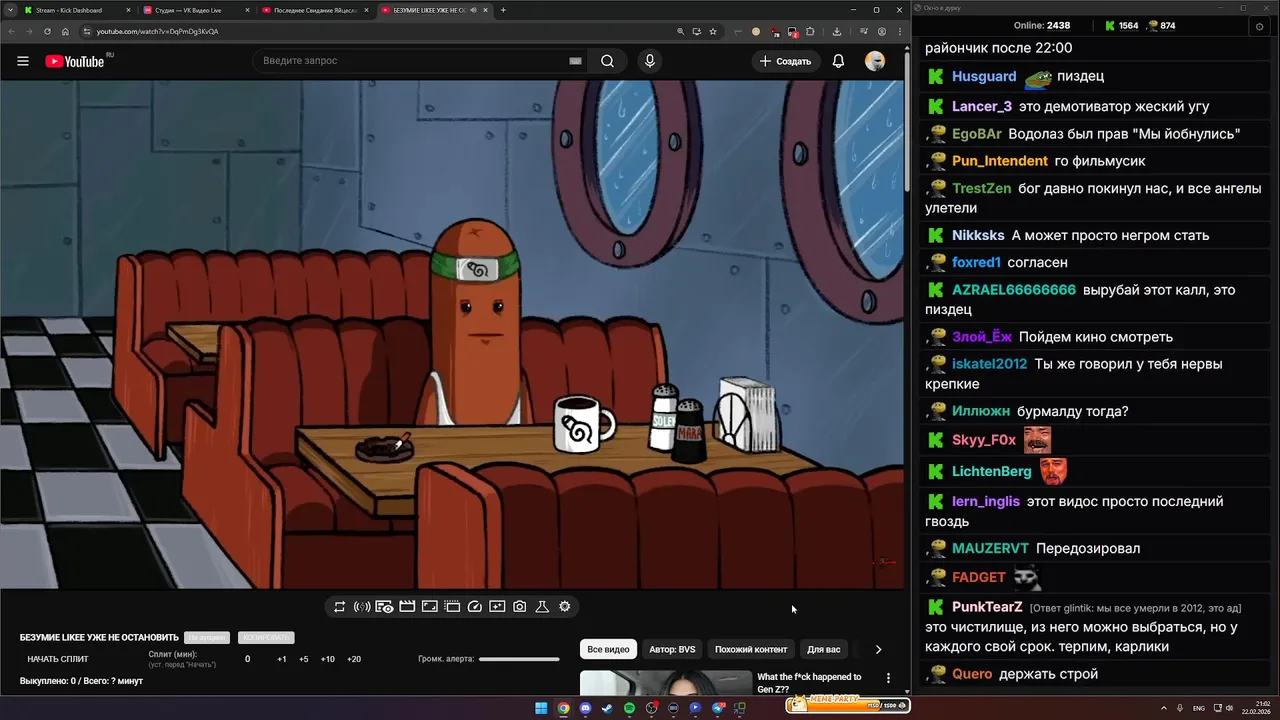This screenshot has height=720, width=1280.
Task: Click the КОПИРОВАТЬ button
Action: 266,637
